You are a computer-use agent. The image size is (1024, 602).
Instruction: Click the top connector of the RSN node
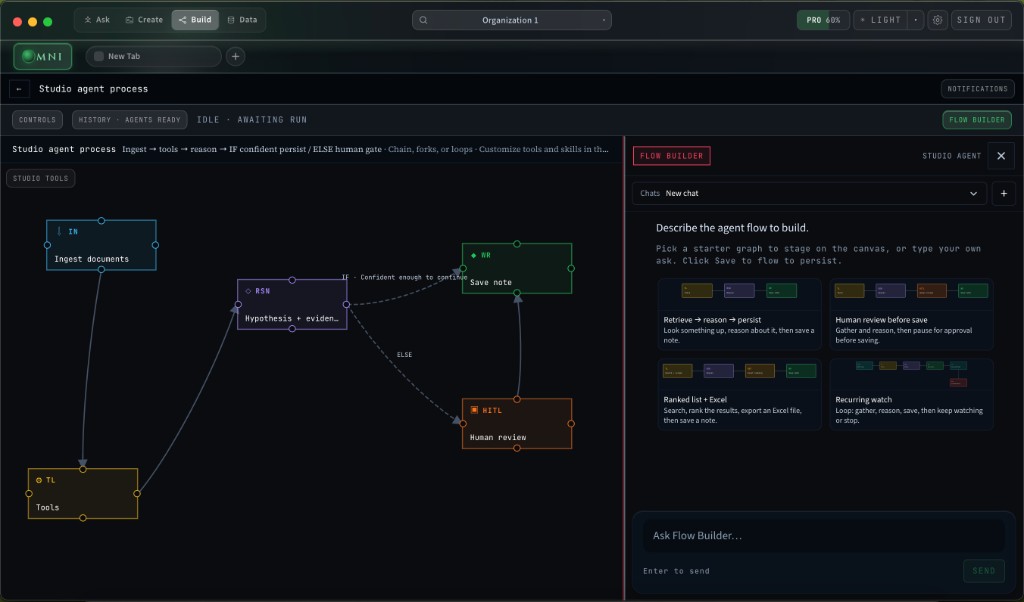point(292,280)
